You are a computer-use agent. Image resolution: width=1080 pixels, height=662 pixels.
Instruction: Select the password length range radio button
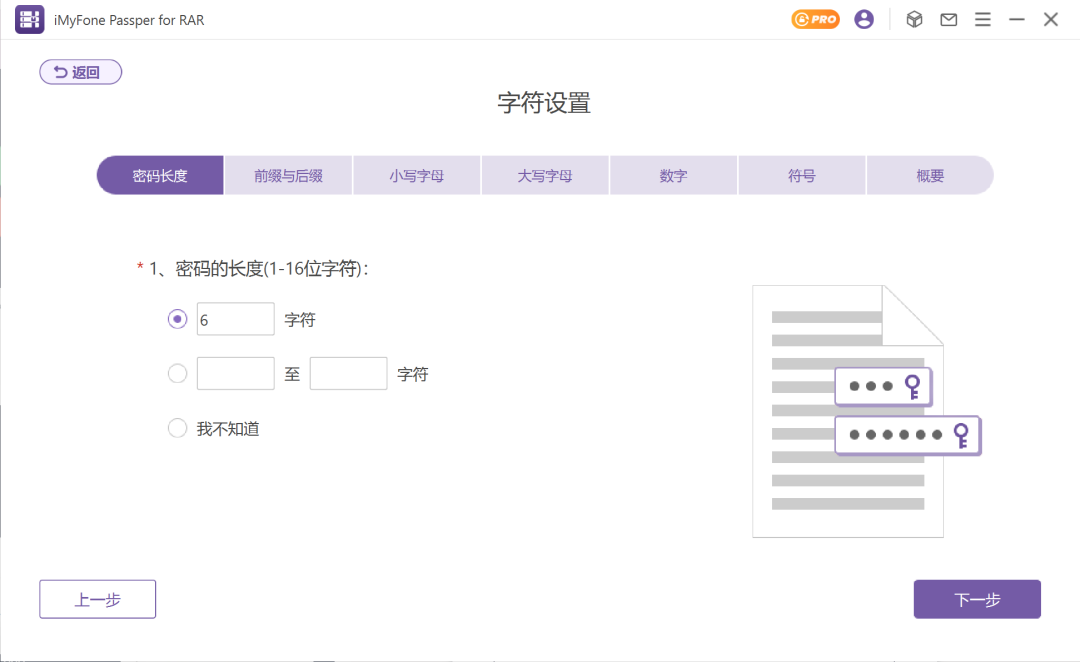(x=177, y=373)
